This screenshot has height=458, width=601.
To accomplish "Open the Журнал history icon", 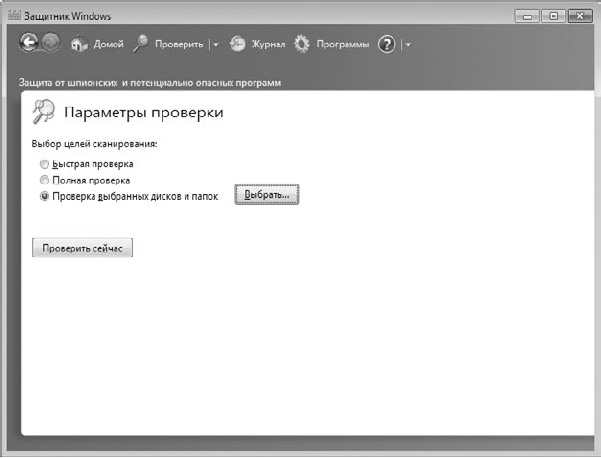I will [237, 44].
